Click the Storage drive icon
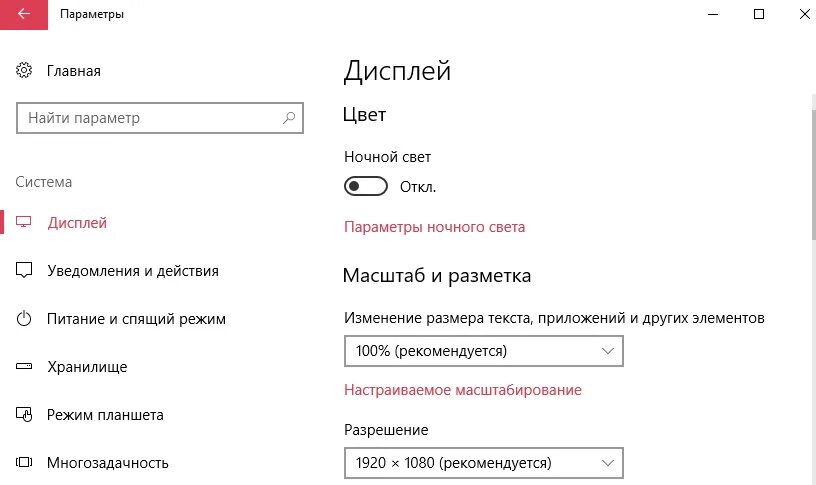The image size is (816, 485). pyautogui.click(x=25, y=367)
